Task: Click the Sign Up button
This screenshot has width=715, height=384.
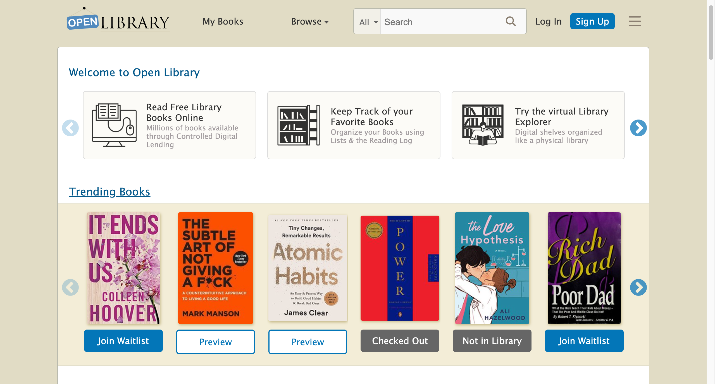Action: tap(592, 21)
